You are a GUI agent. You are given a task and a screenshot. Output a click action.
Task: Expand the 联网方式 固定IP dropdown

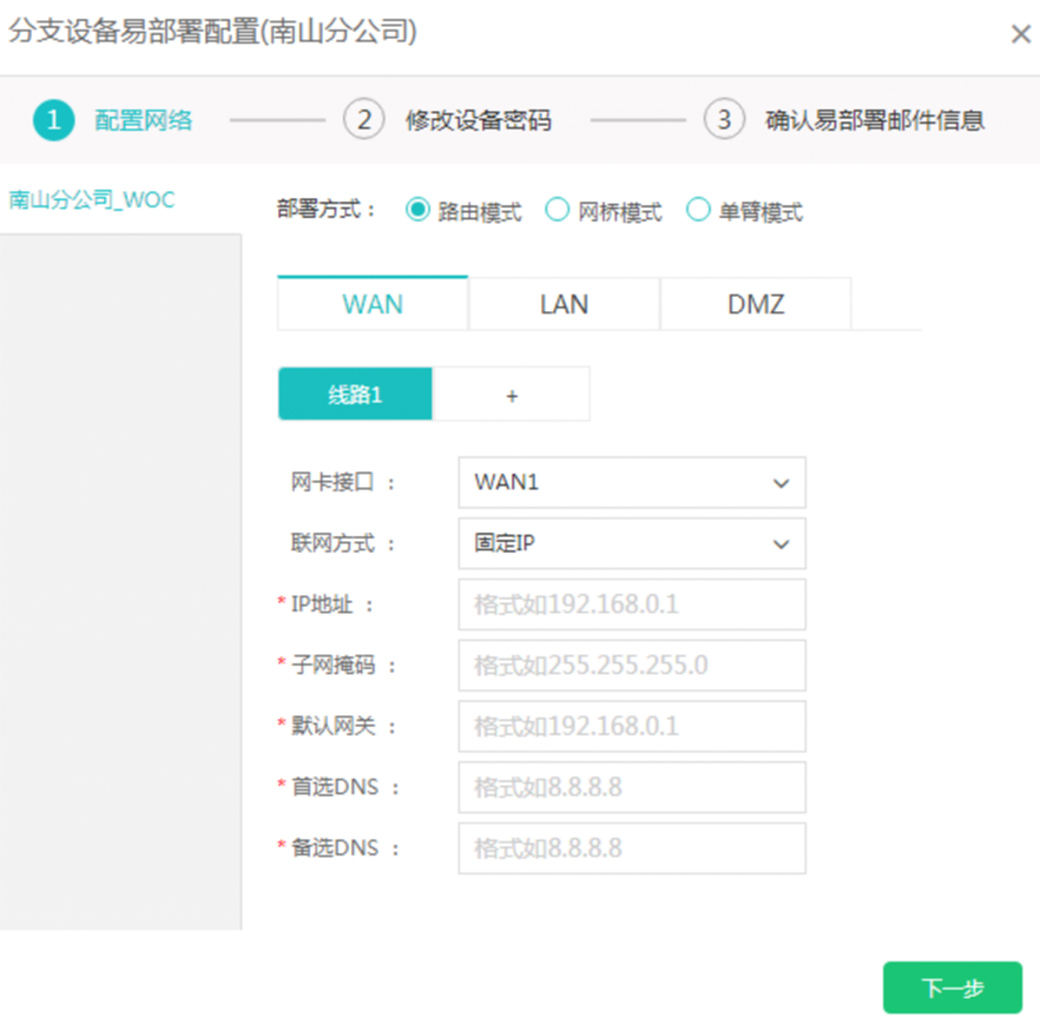coord(631,544)
